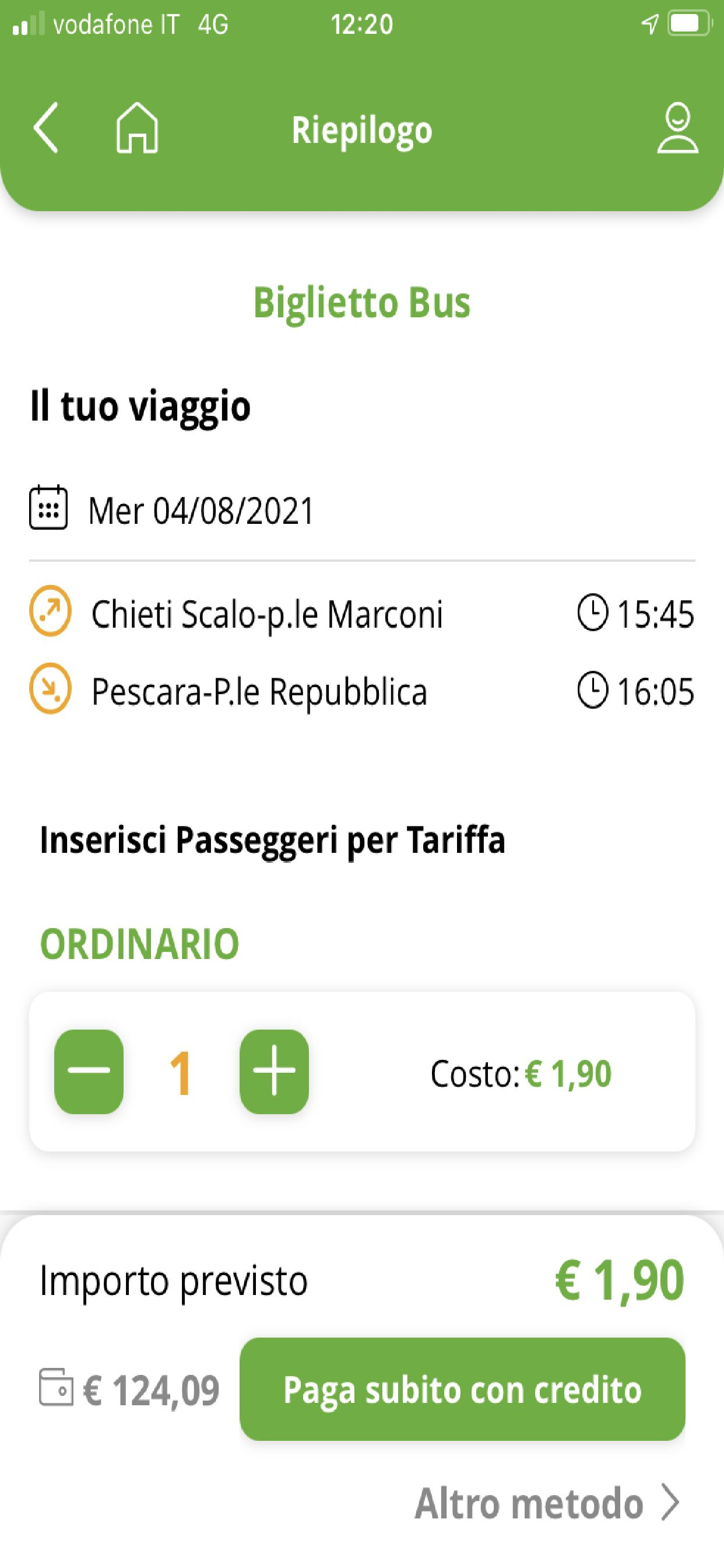Tap the Pescara-P.le Repubblica arrival stop
The height and width of the screenshot is (1568, 724).
click(x=259, y=691)
